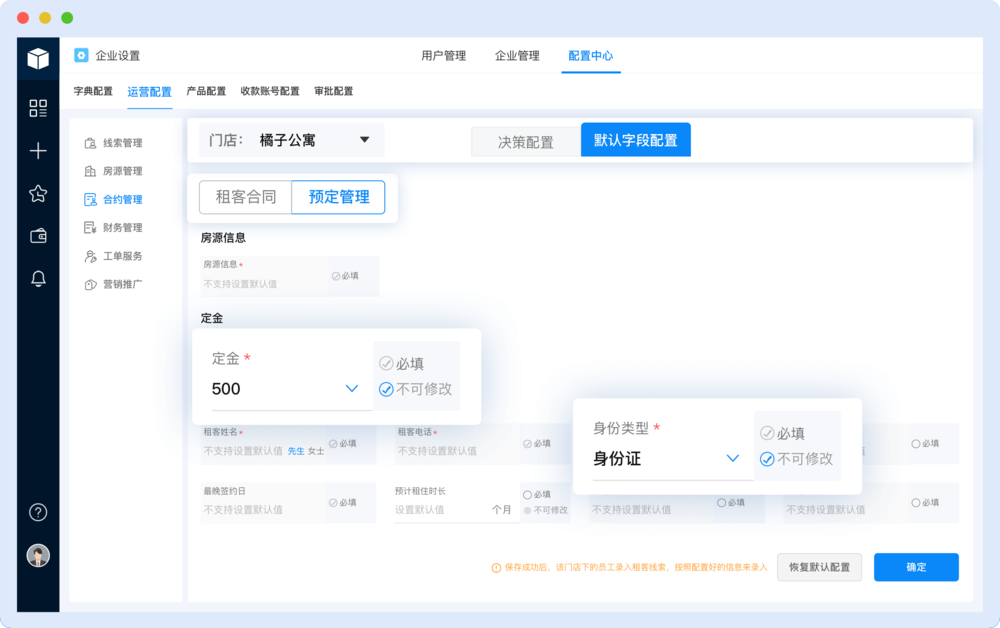Image resolution: width=1000 pixels, height=628 pixels.
Task: Click the 恢复默认配置 button
Action: tap(820, 567)
